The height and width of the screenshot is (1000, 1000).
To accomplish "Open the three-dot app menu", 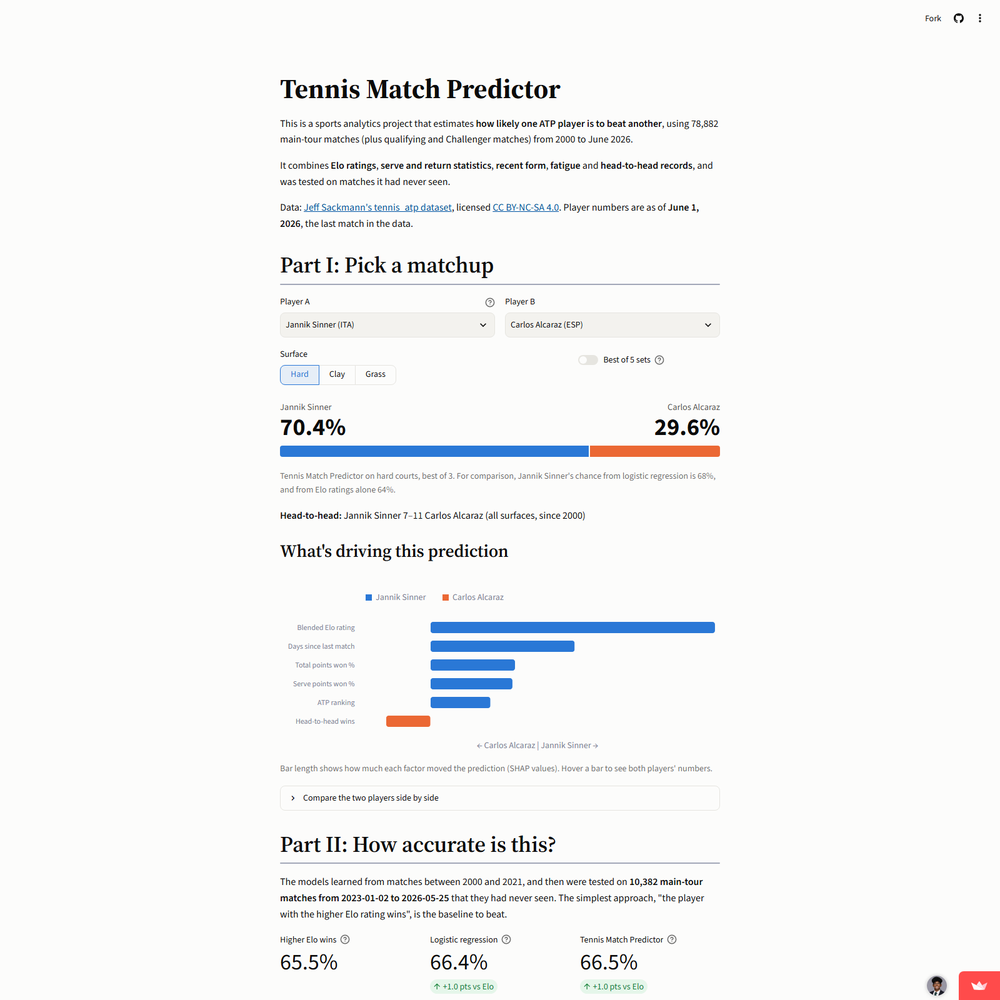I will (980, 18).
